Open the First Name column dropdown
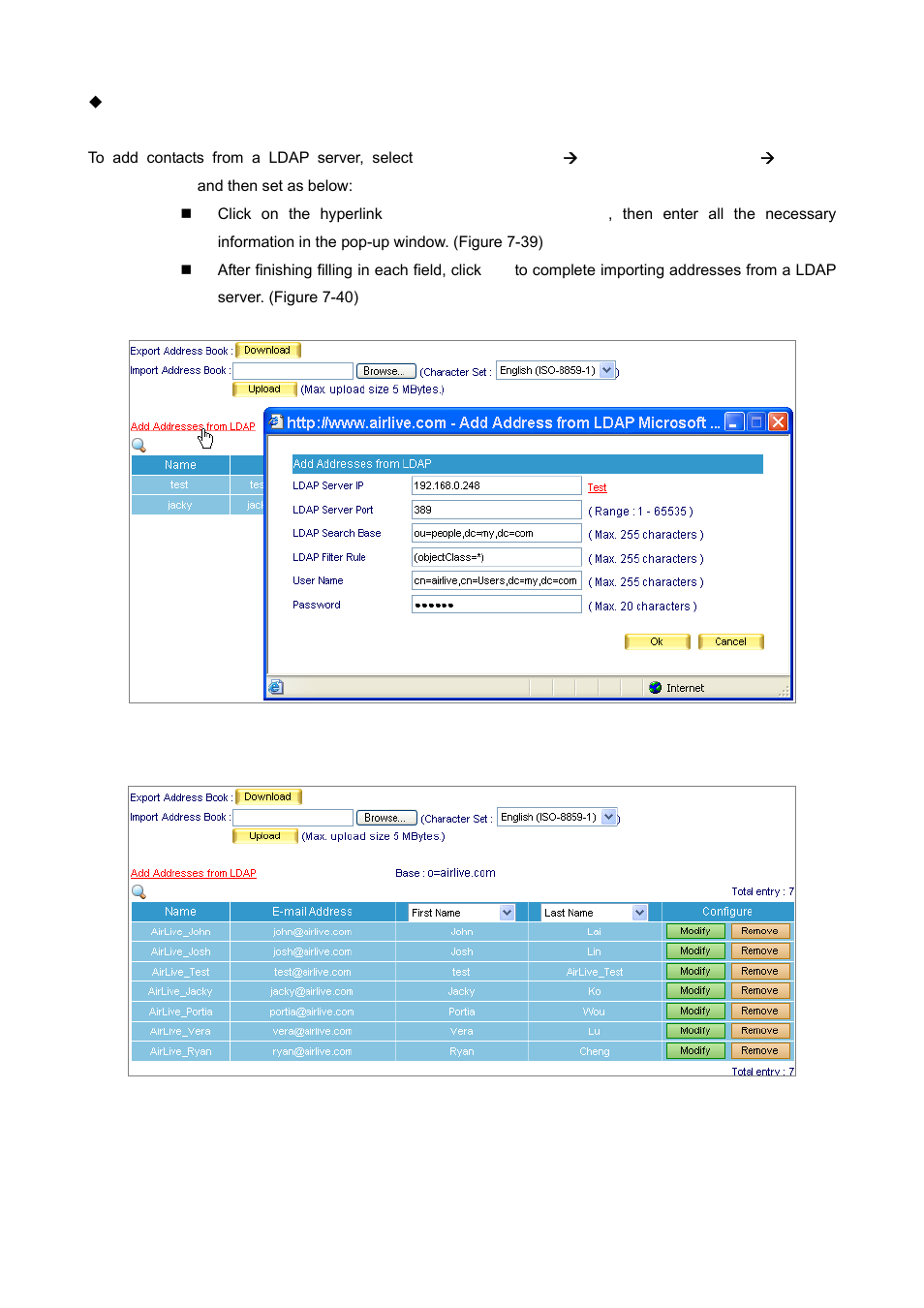This screenshot has width=924, height=1308. point(507,913)
